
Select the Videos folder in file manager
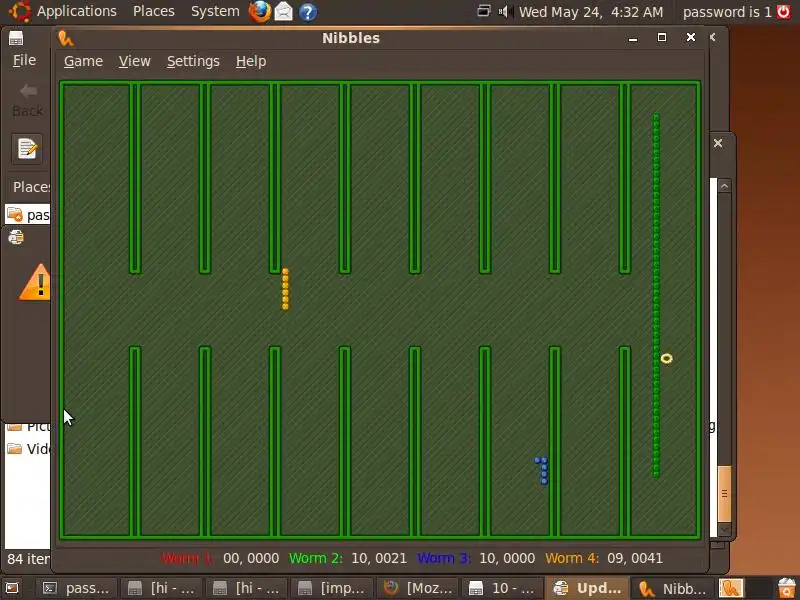point(28,448)
